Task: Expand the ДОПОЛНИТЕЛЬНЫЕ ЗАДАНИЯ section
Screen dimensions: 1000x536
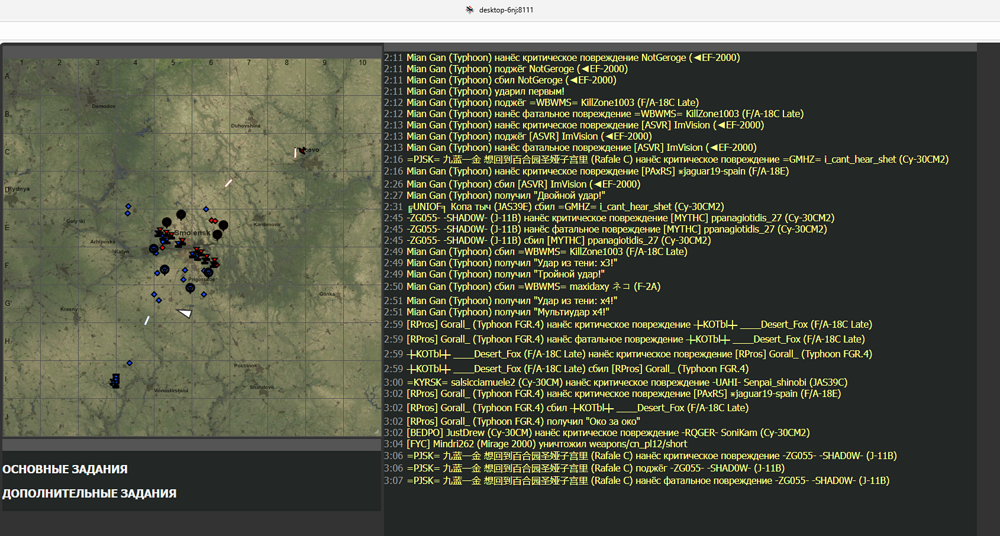Action: tap(89, 493)
